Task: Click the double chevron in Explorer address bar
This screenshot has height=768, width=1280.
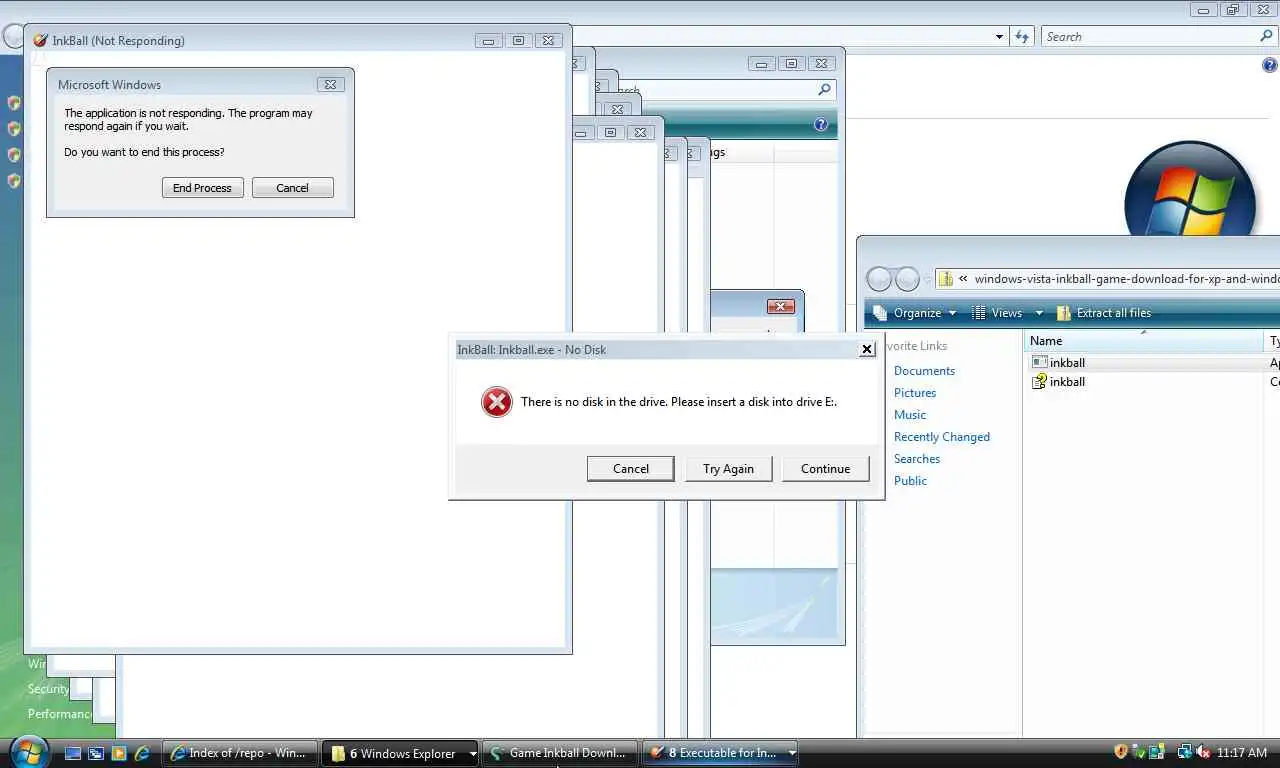Action: point(963,279)
